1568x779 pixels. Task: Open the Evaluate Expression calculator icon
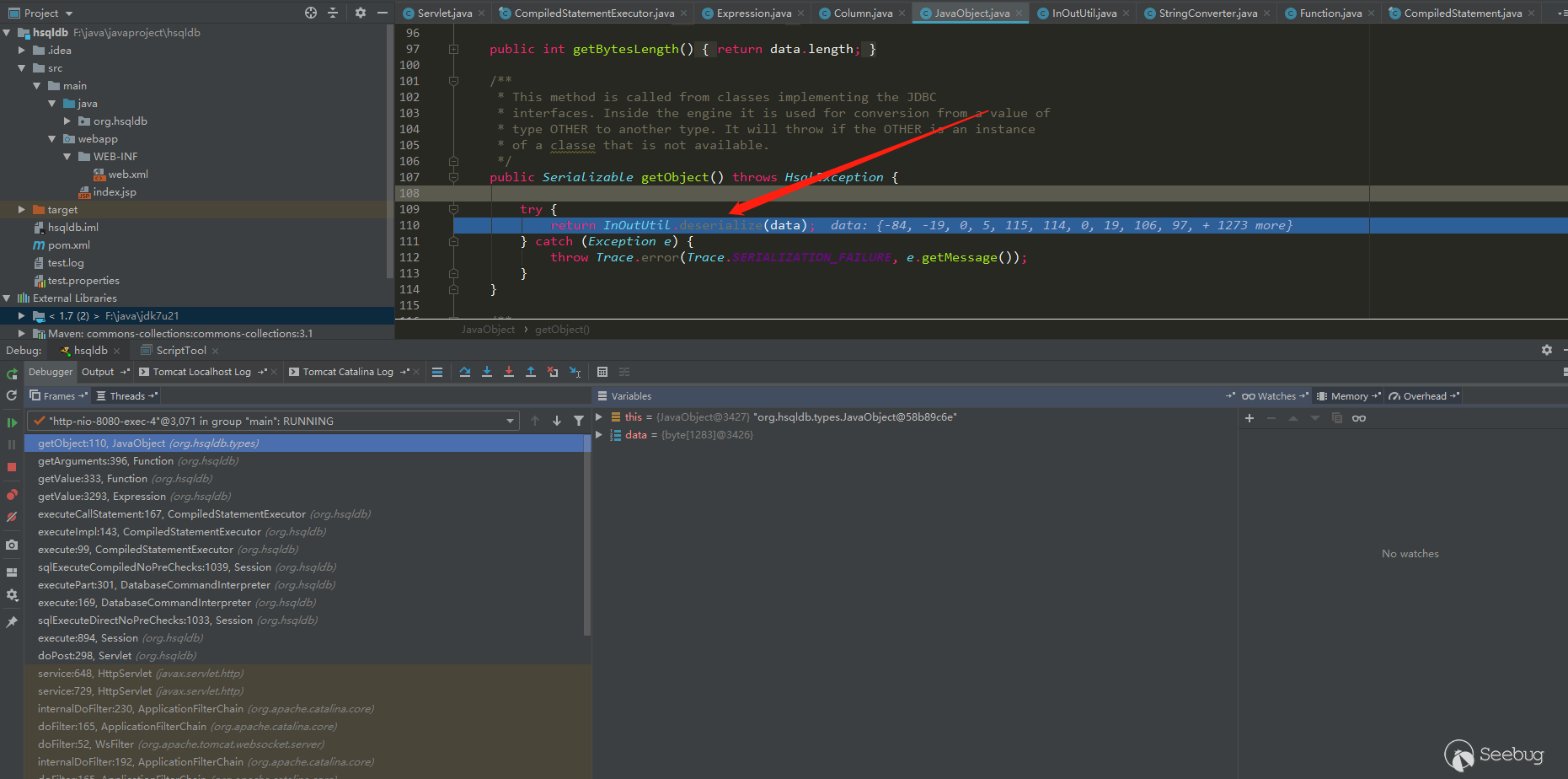pyautogui.click(x=602, y=372)
